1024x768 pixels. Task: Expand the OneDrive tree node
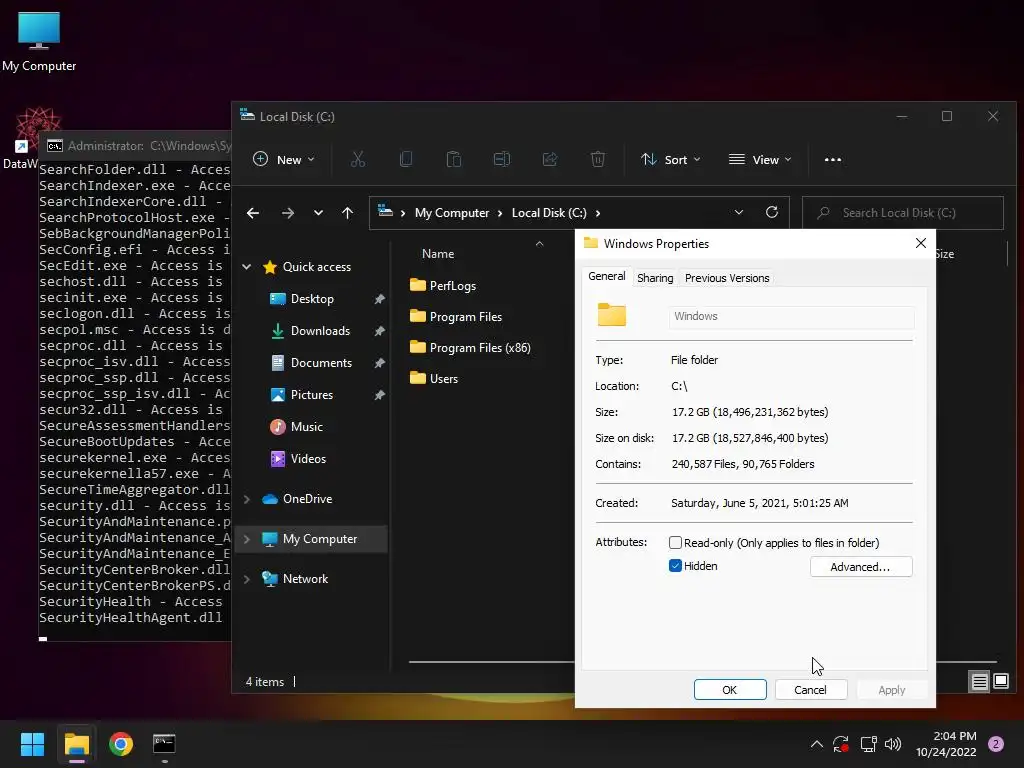[247, 499]
